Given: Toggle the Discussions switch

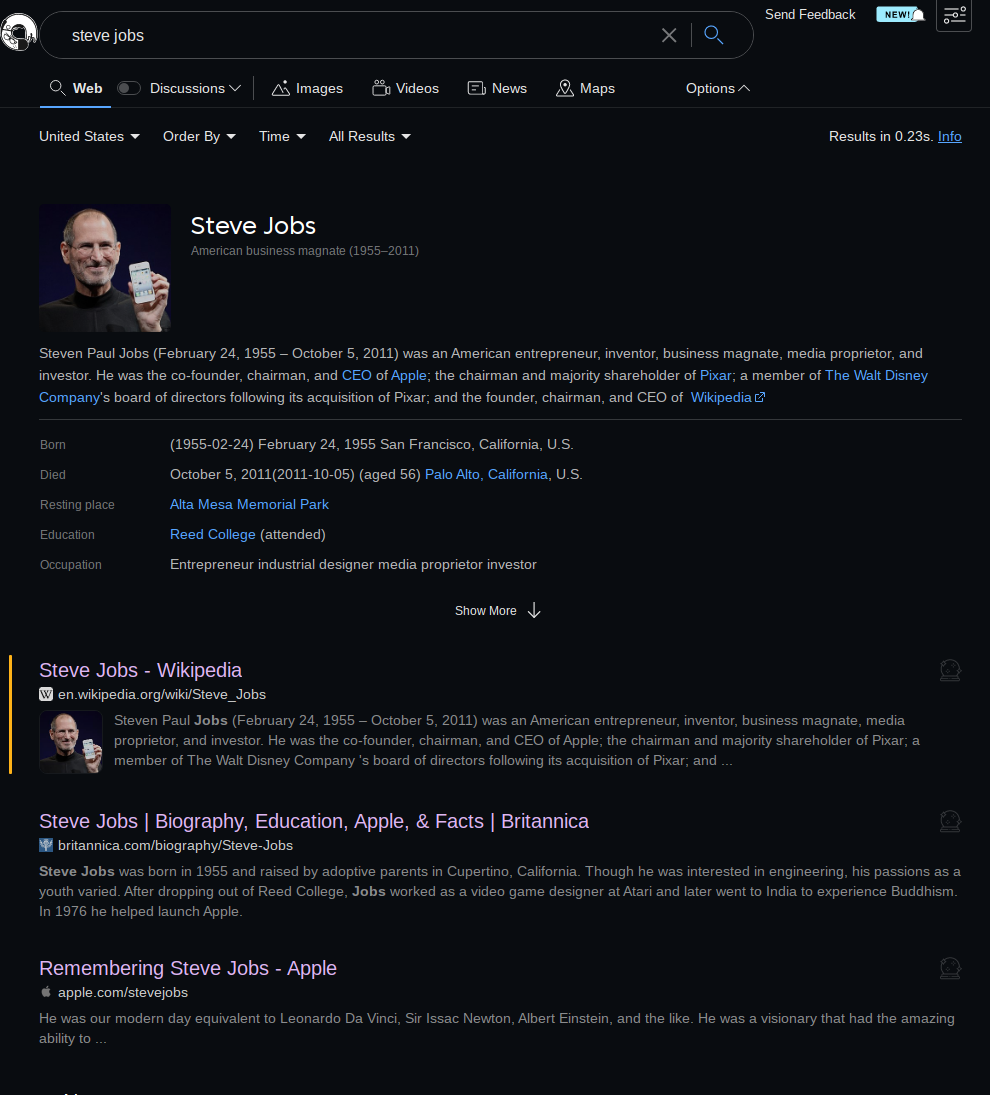Looking at the screenshot, I should point(128,88).
